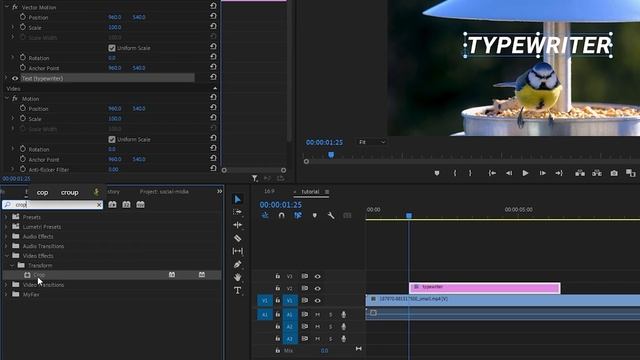The image size is (640, 360).
Task: Collapse the Video Effects folder
Action: tap(7, 256)
